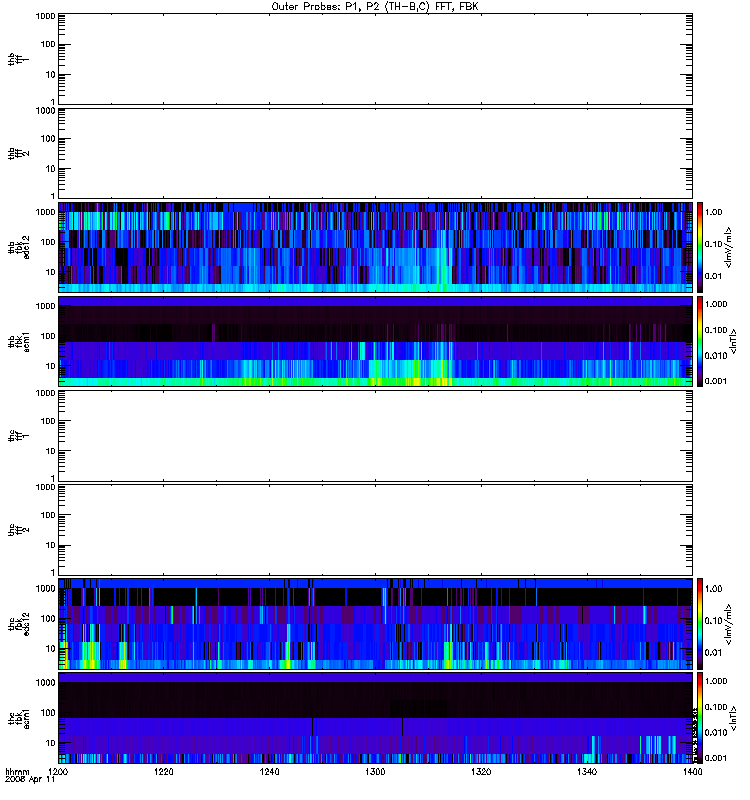Click the '100' y-tick on thb fbk scm1
The height and width of the screenshot is (800, 750).
48,336
